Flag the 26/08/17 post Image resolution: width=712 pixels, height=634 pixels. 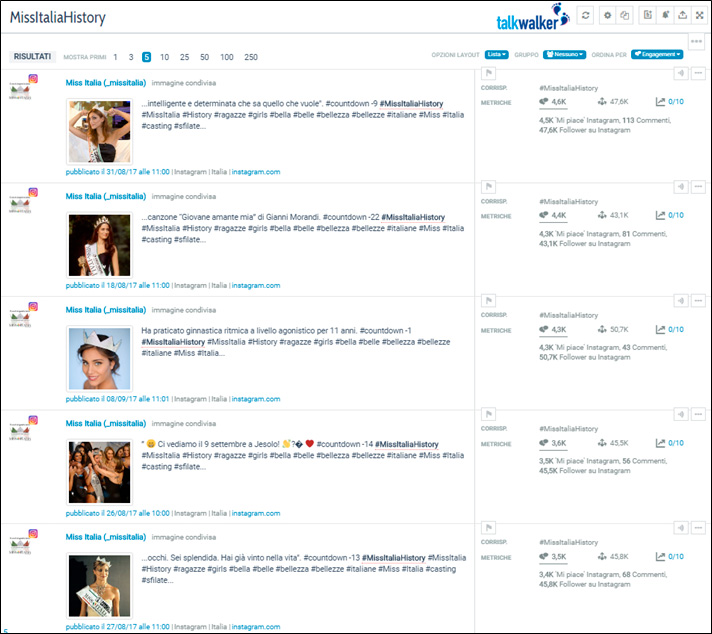pos(489,414)
